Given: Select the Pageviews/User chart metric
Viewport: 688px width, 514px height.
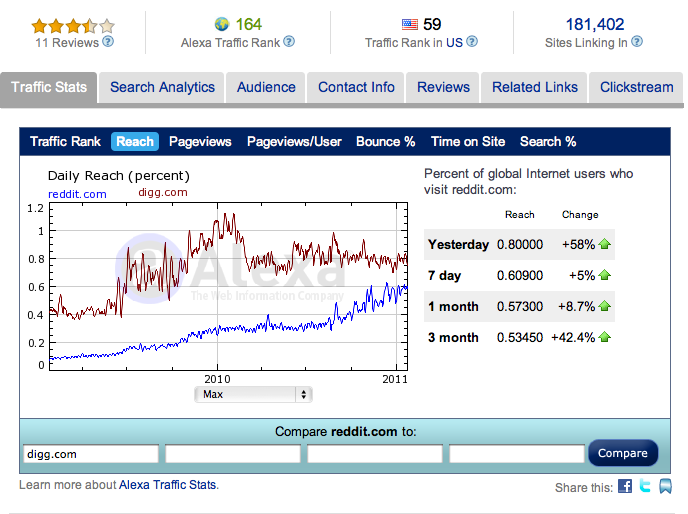Looking at the screenshot, I should [294, 141].
